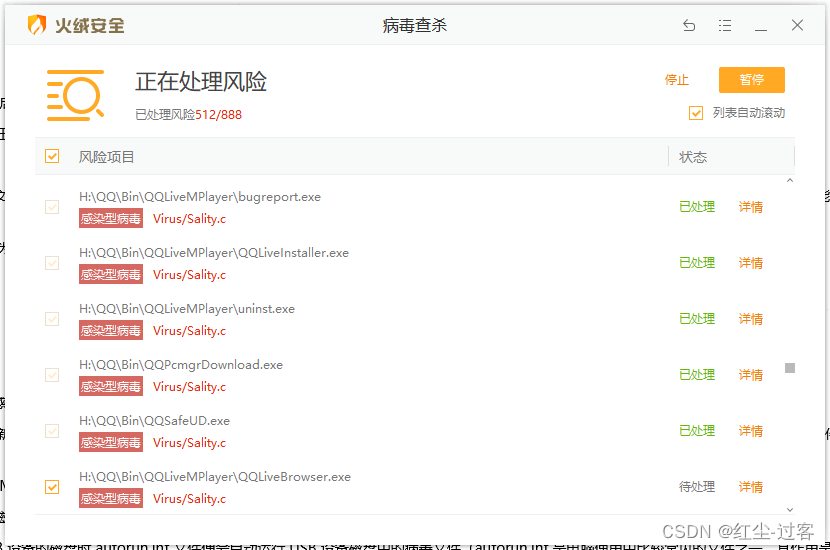Open 详情 for QQLiveInstaller.exe
This screenshot has width=830, height=550.
(x=751, y=263)
